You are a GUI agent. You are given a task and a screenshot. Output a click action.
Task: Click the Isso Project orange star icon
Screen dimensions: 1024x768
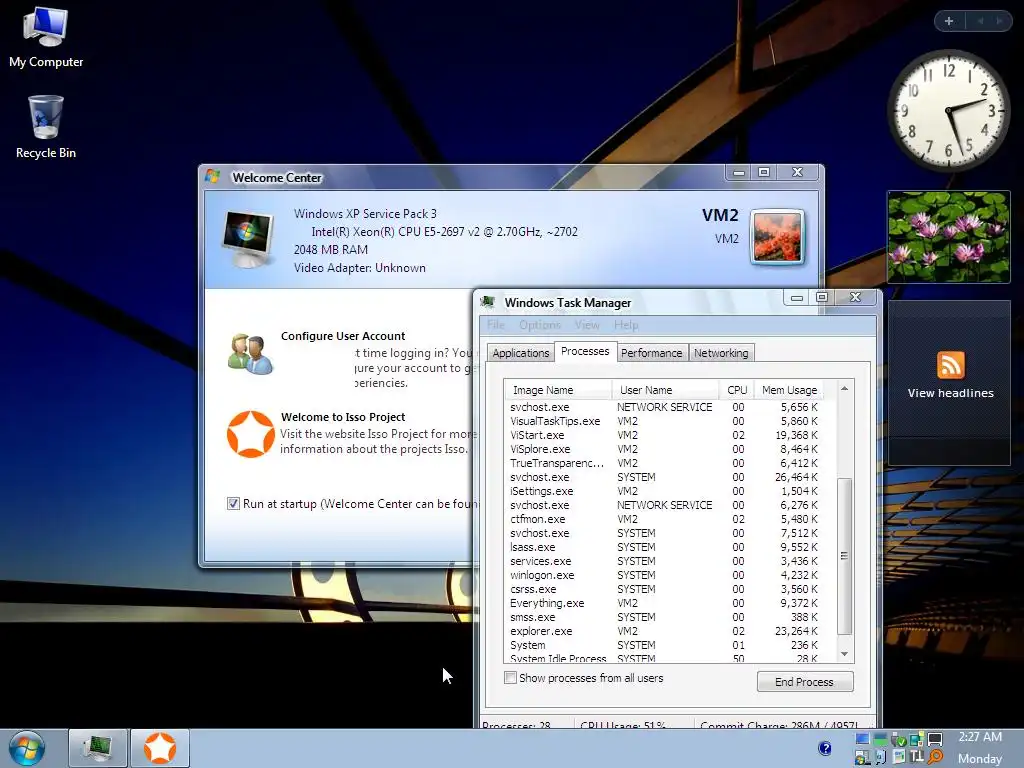tap(250, 434)
